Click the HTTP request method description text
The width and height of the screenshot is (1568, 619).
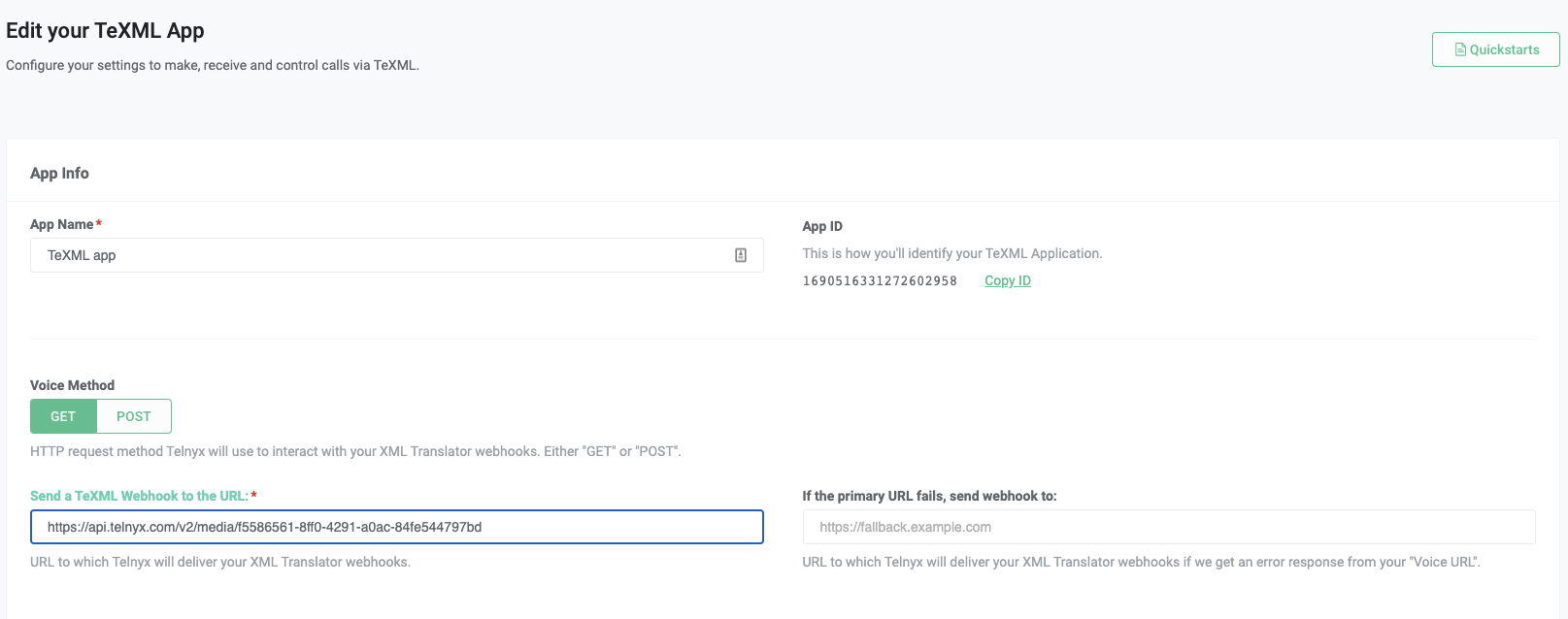[355, 451]
